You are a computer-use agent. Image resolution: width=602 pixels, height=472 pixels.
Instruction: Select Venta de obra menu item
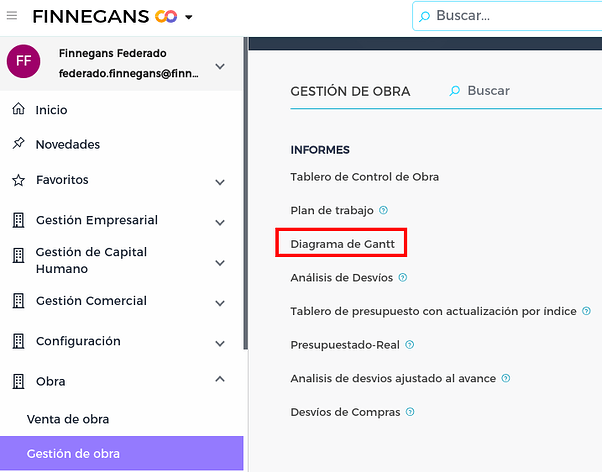click(x=68, y=419)
